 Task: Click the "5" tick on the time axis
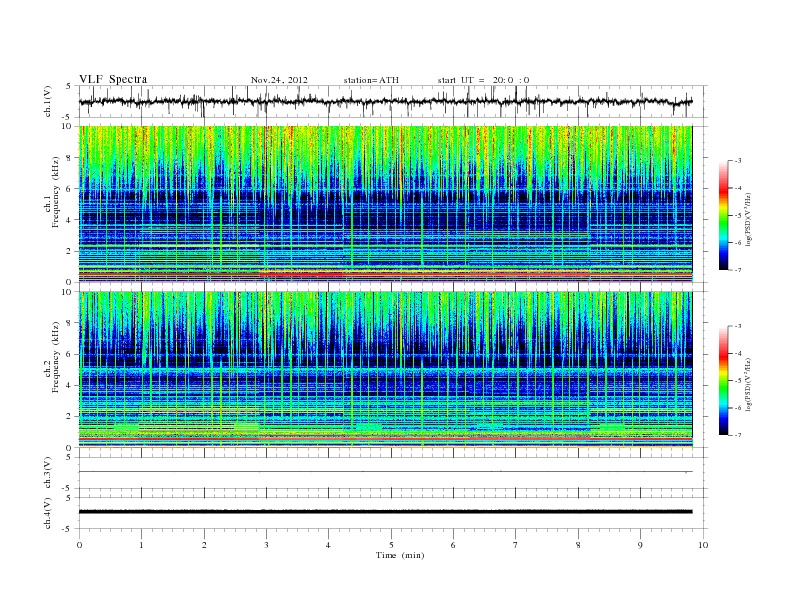(391, 545)
